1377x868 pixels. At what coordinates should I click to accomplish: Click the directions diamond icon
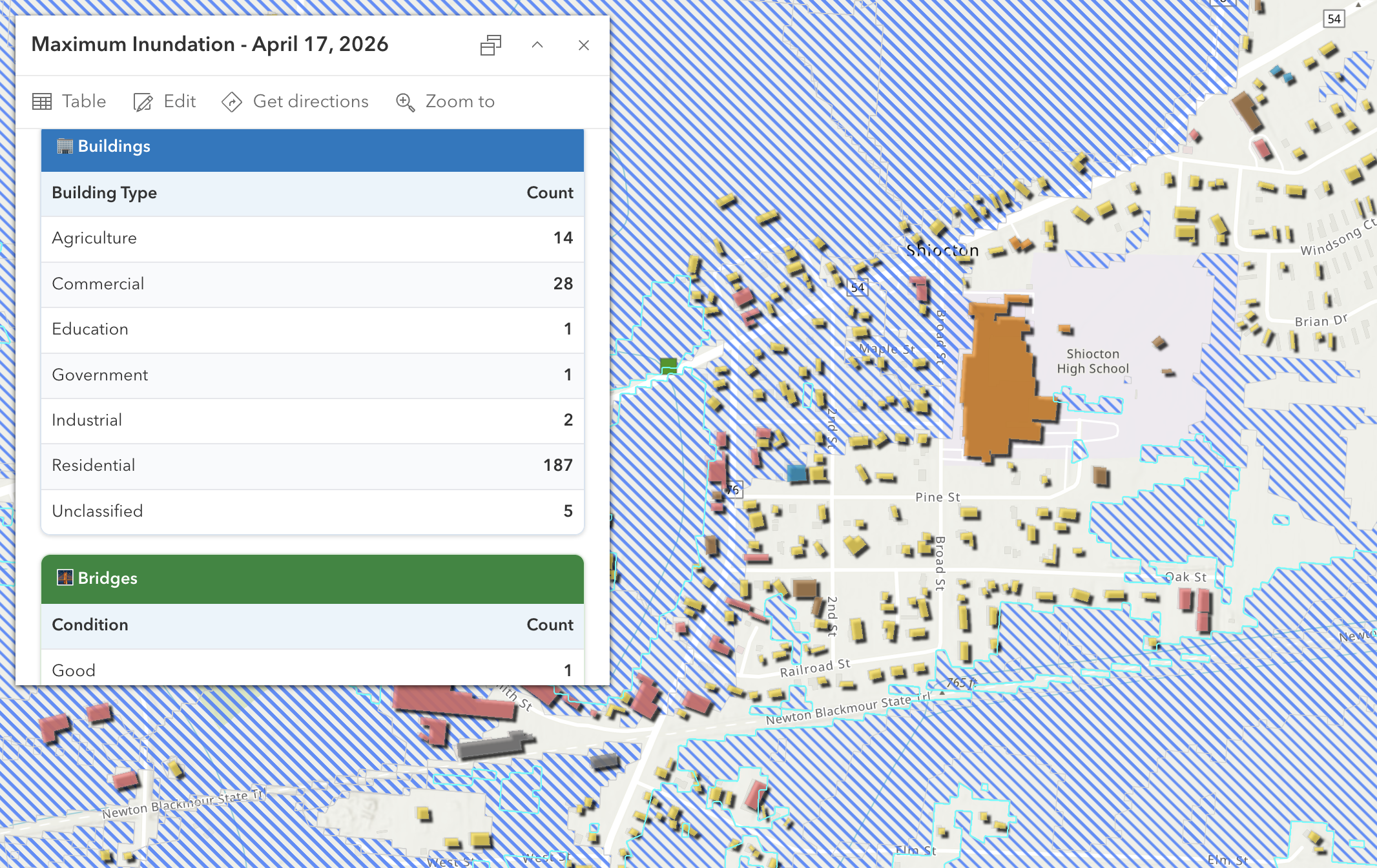tap(231, 102)
